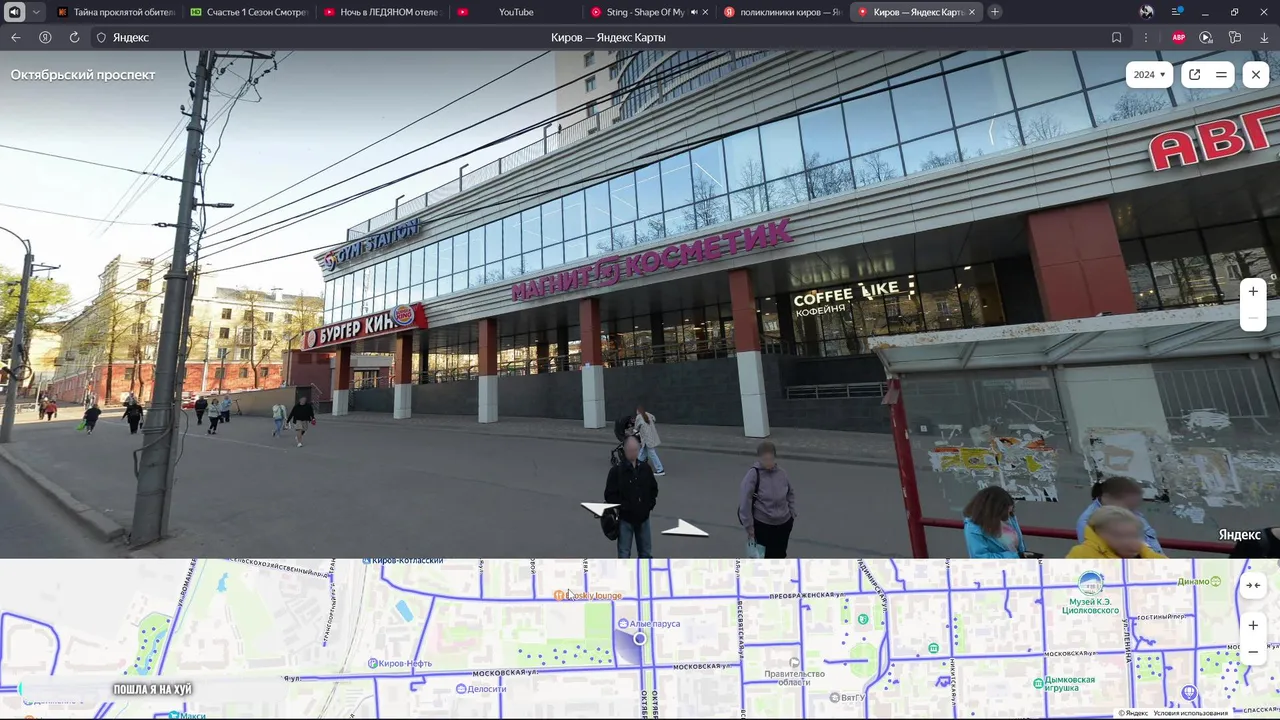Open the Условия использования link
The height and width of the screenshot is (720, 1280).
(1190, 713)
